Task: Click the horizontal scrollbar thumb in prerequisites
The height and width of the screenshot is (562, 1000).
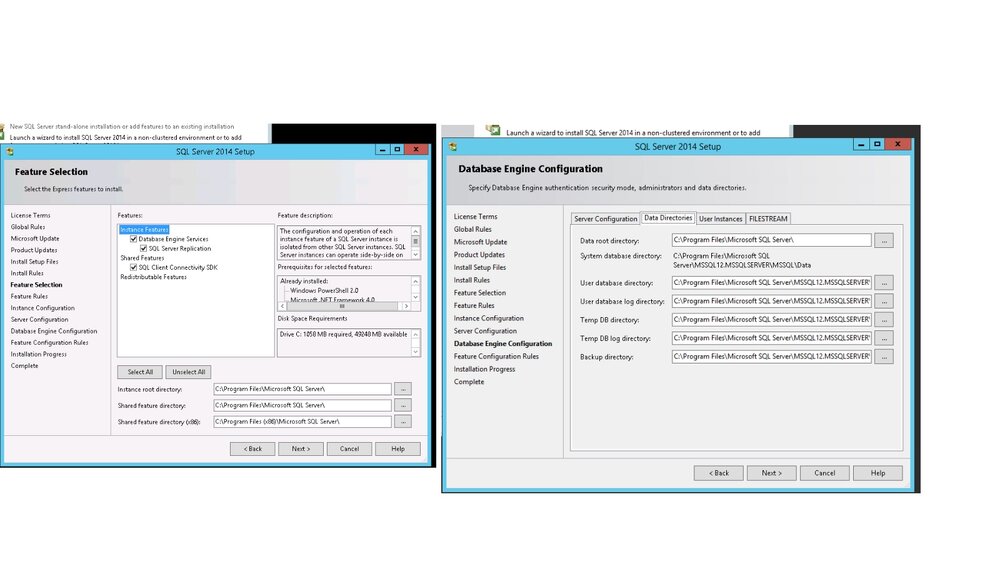Action: (x=342, y=306)
